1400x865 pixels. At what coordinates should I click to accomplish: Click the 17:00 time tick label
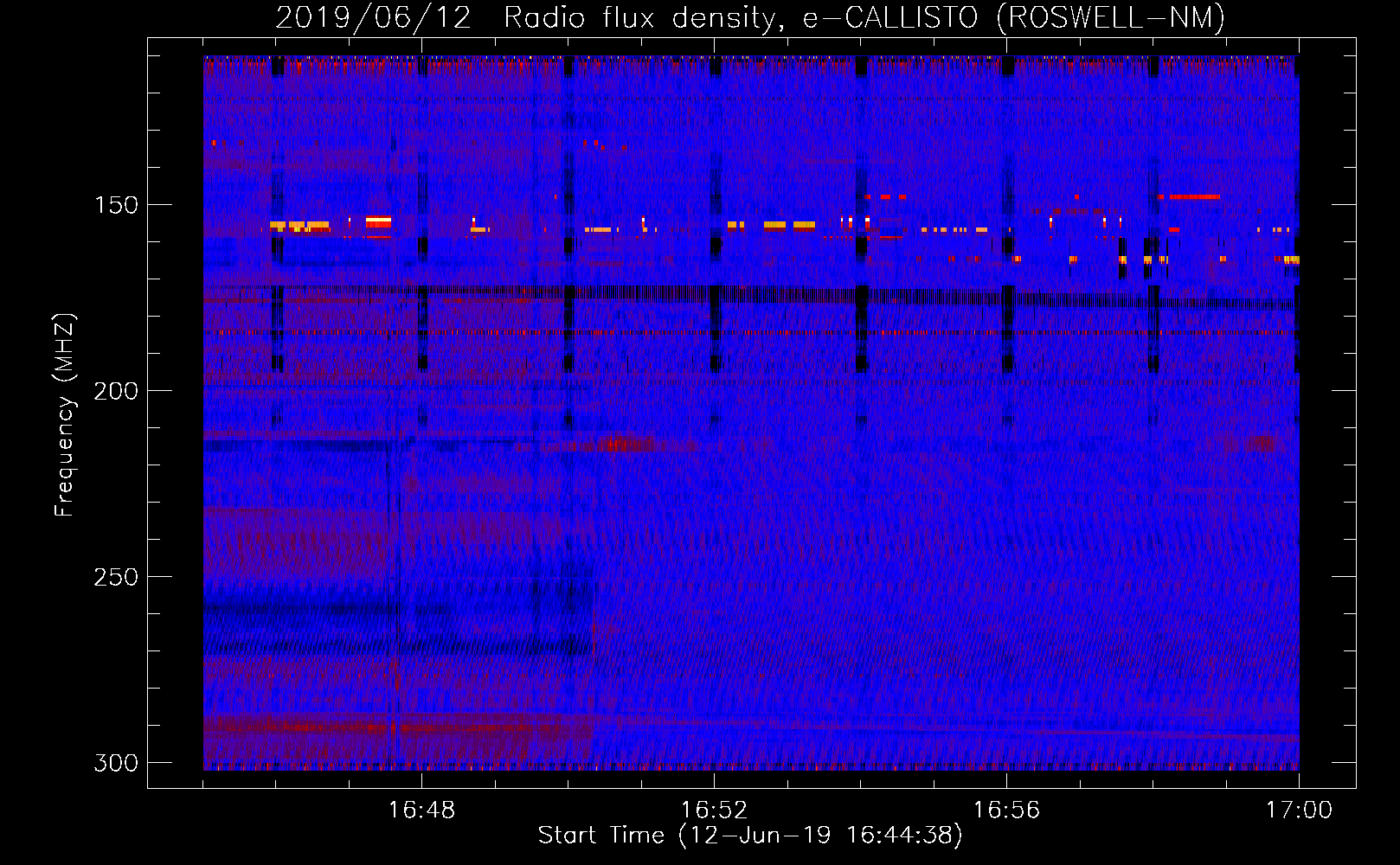pyautogui.click(x=1299, y=810)
